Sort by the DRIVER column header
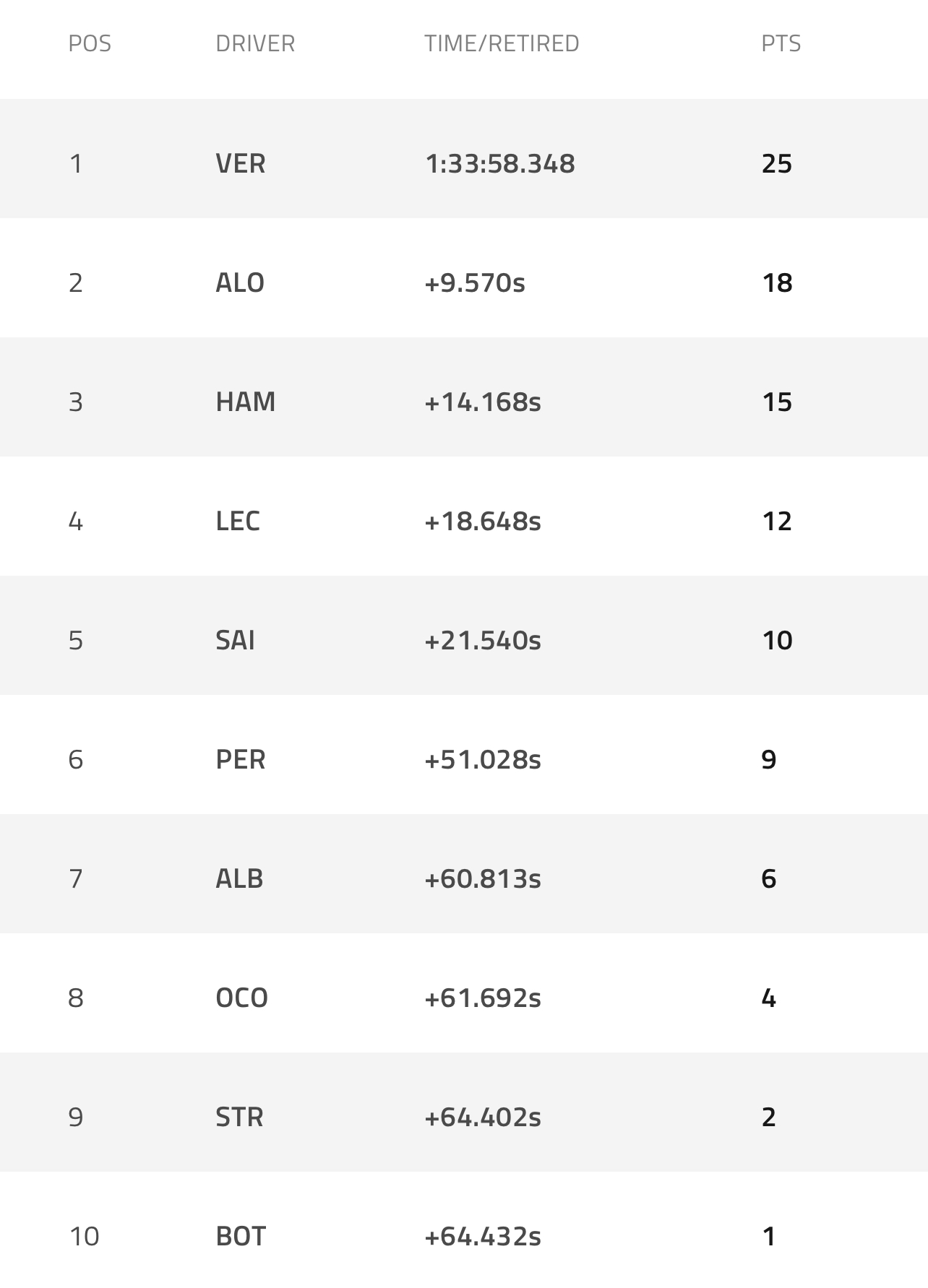928x1288 pixels. coord(255,44)
